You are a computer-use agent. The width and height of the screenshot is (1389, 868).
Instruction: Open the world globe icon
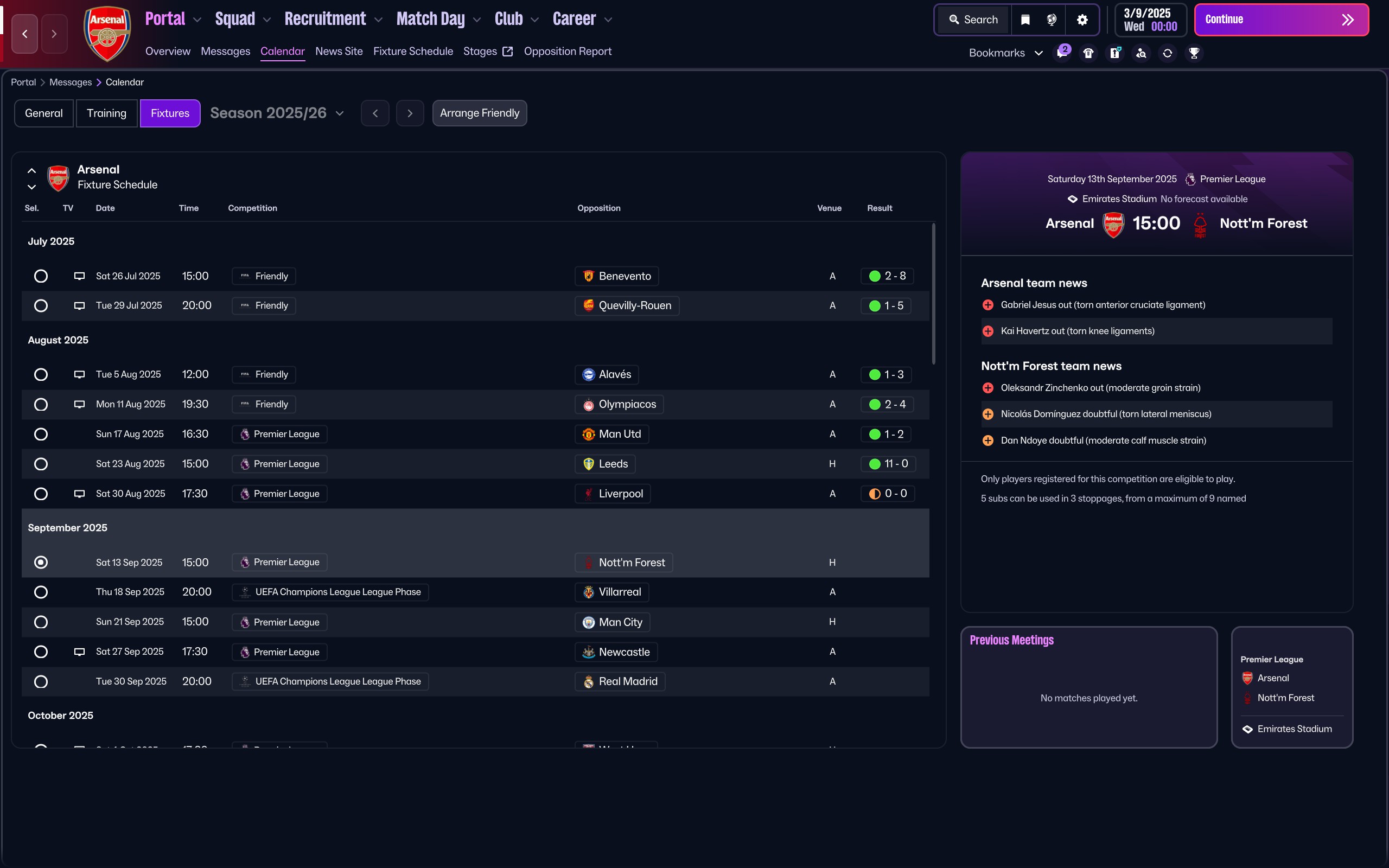1052,20
